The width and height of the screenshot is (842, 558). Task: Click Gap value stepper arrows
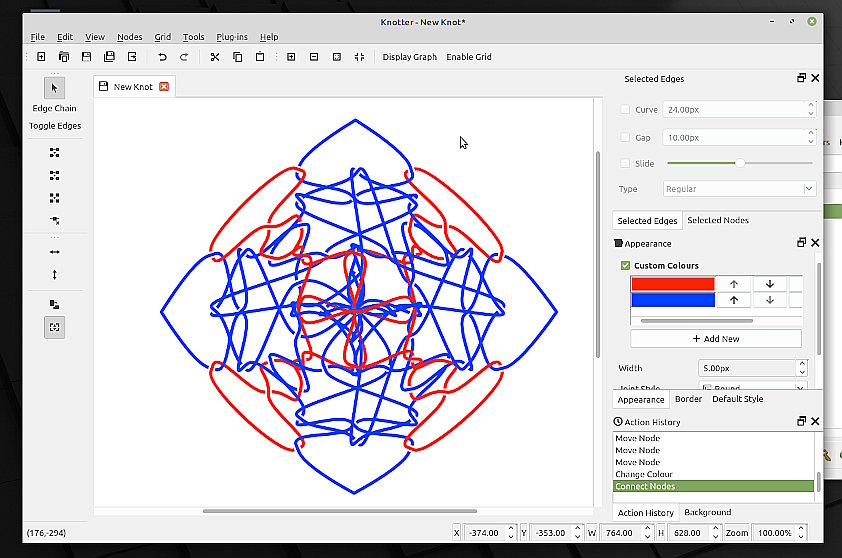click(811, 137)
